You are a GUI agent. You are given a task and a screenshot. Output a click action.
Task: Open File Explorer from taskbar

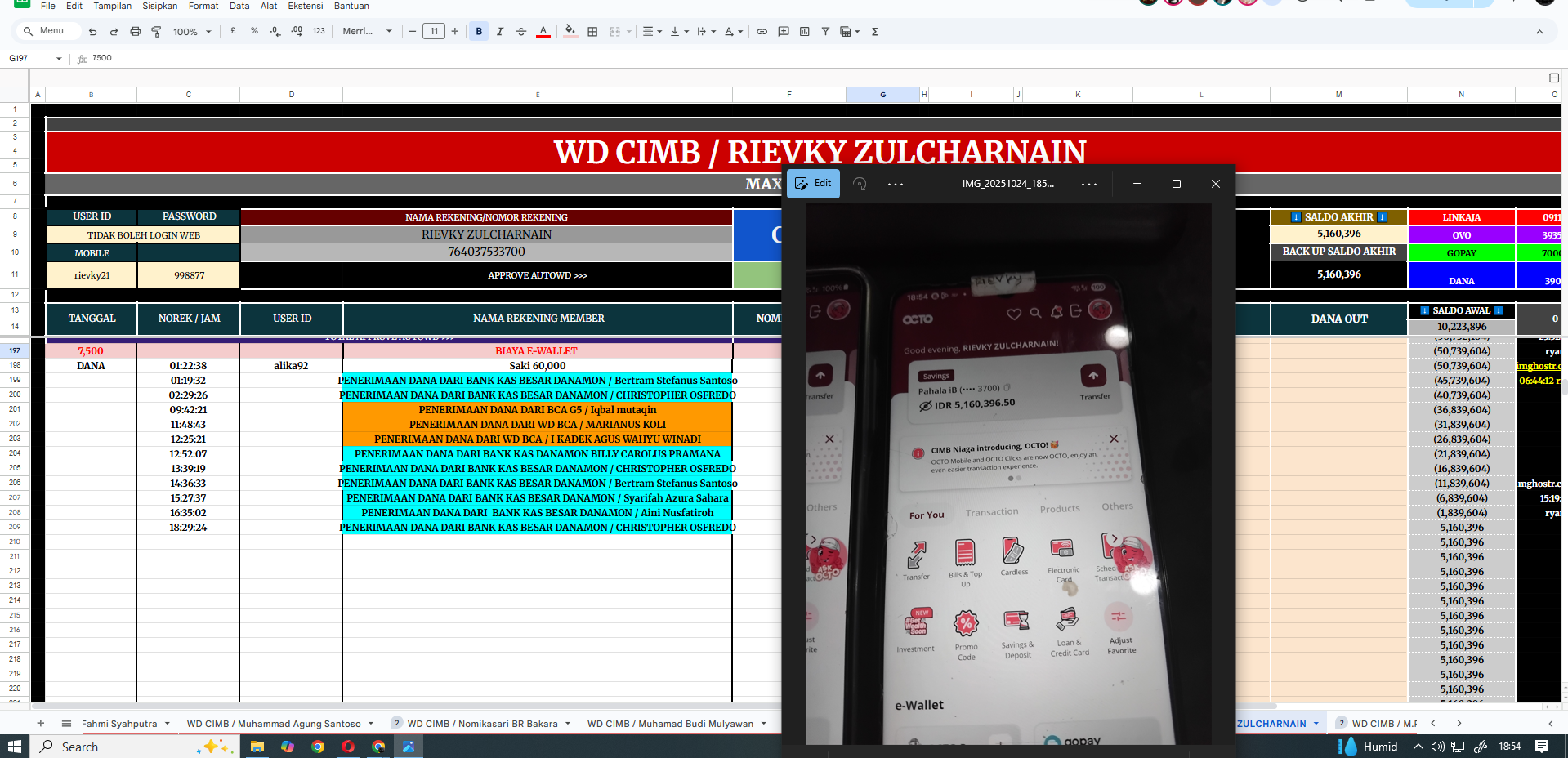pos(257,747)
